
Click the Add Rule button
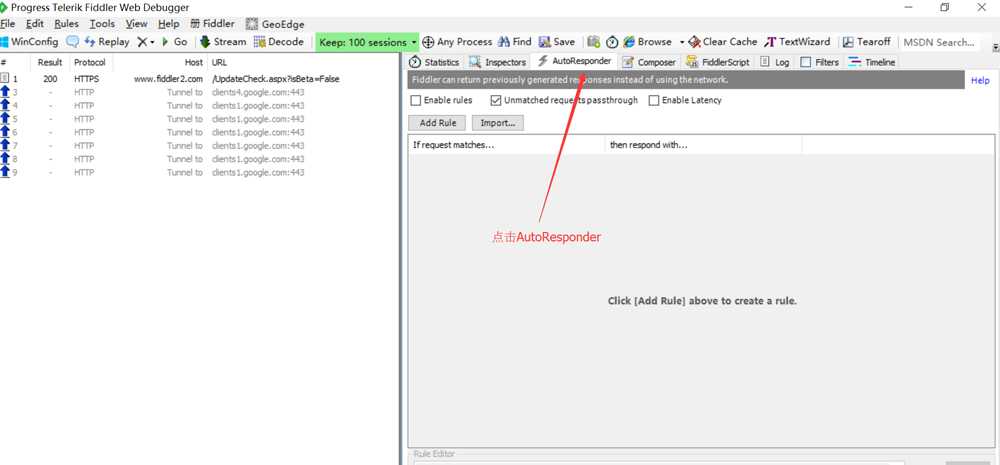coord(438,123)
